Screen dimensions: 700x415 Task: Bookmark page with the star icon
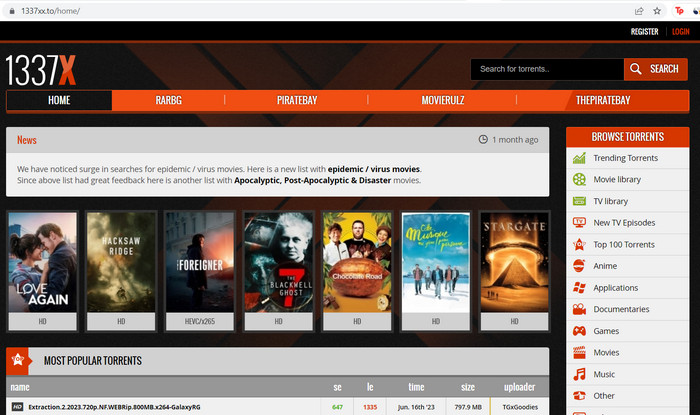(657, 11)
